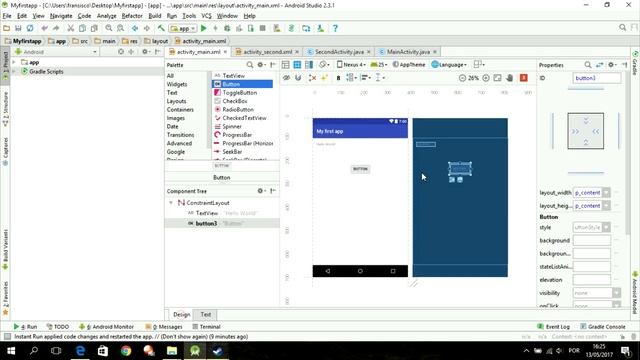The height and width of the screenshot is (360, 640).
Task: Open Chrome from Windows taskbar
Action: (126, 351)
